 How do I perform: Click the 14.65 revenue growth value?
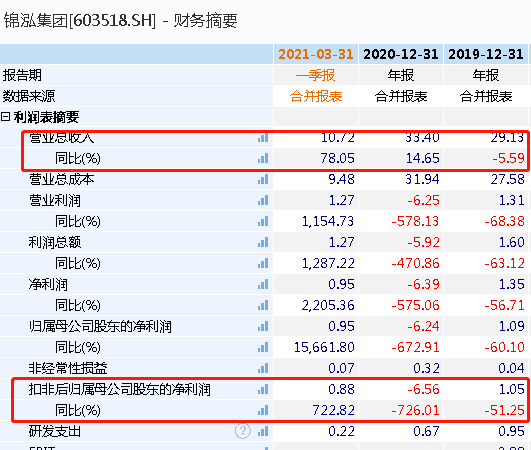423,158
